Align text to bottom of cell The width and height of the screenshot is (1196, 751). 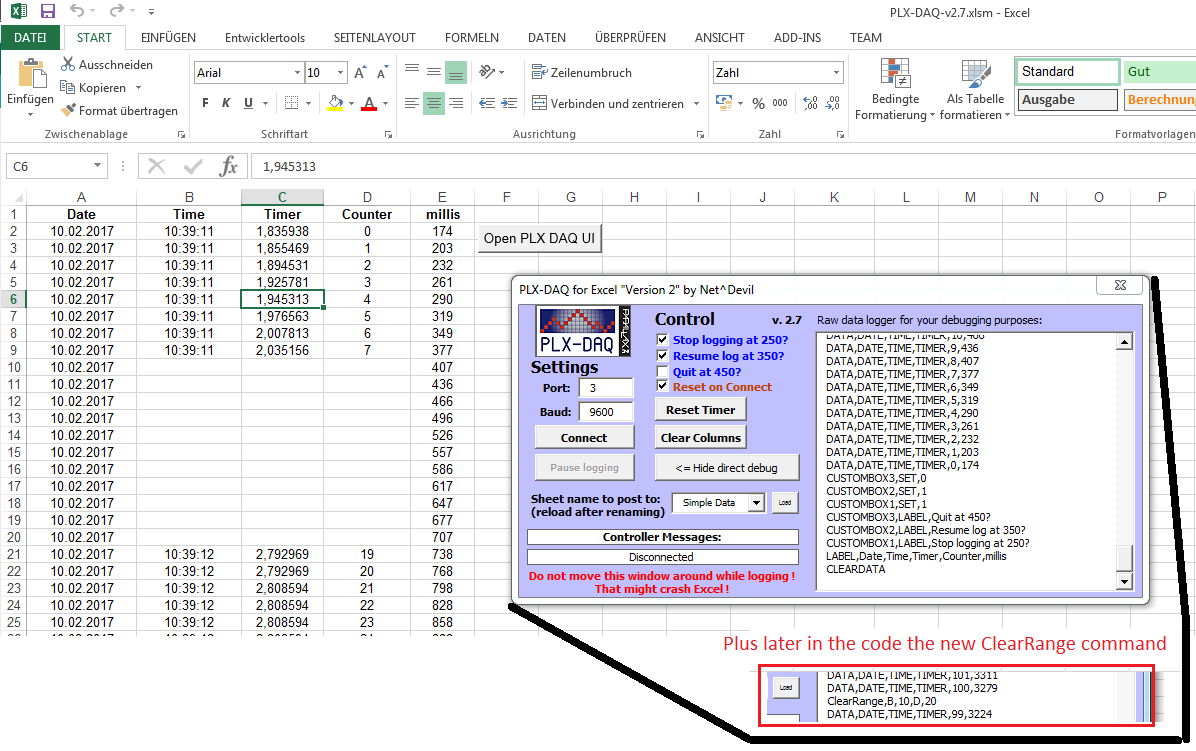456,72
